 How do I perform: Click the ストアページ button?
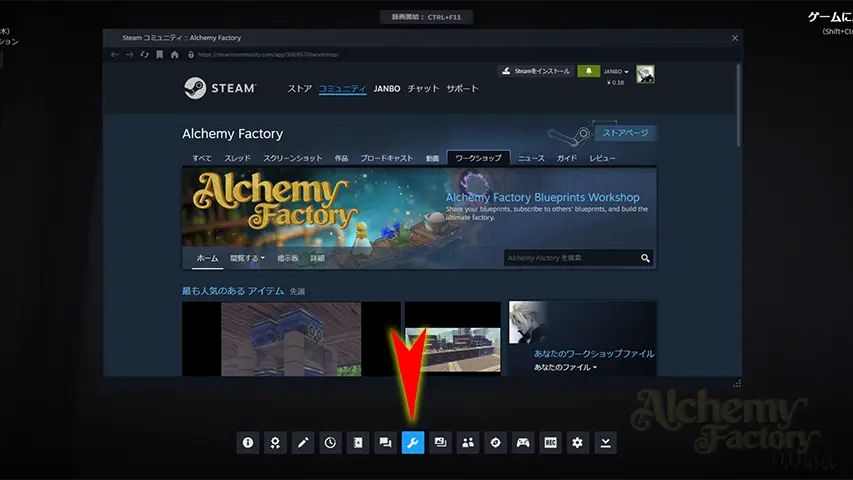(626, 133)
